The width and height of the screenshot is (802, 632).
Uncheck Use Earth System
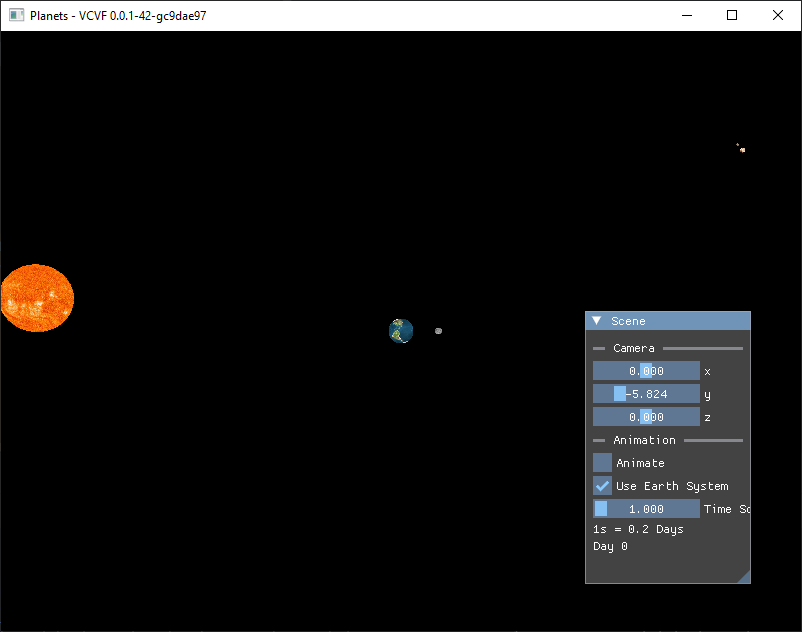601,485
